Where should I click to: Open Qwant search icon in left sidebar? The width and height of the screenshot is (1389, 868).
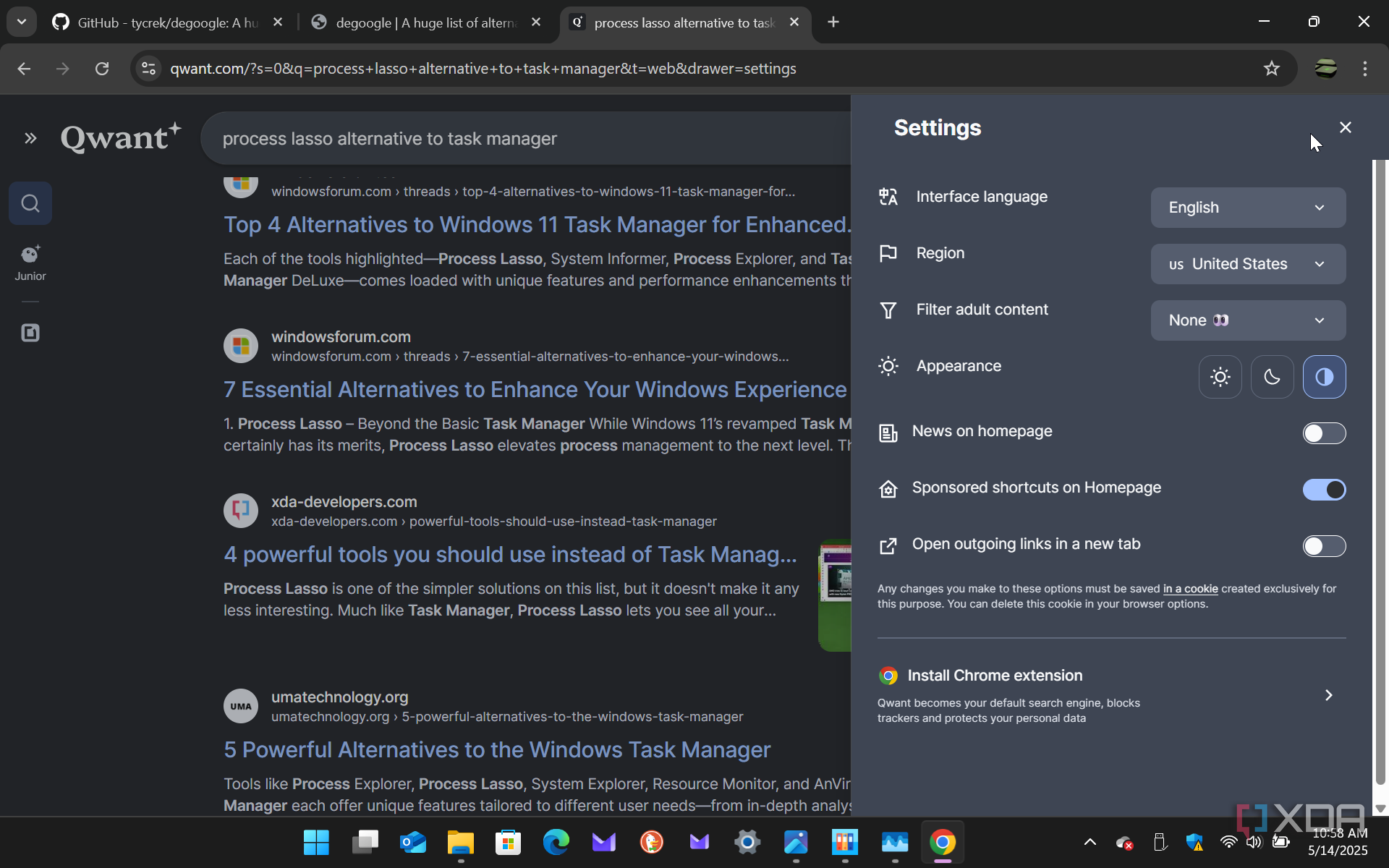pyautogui.click(x=30, y=203)
